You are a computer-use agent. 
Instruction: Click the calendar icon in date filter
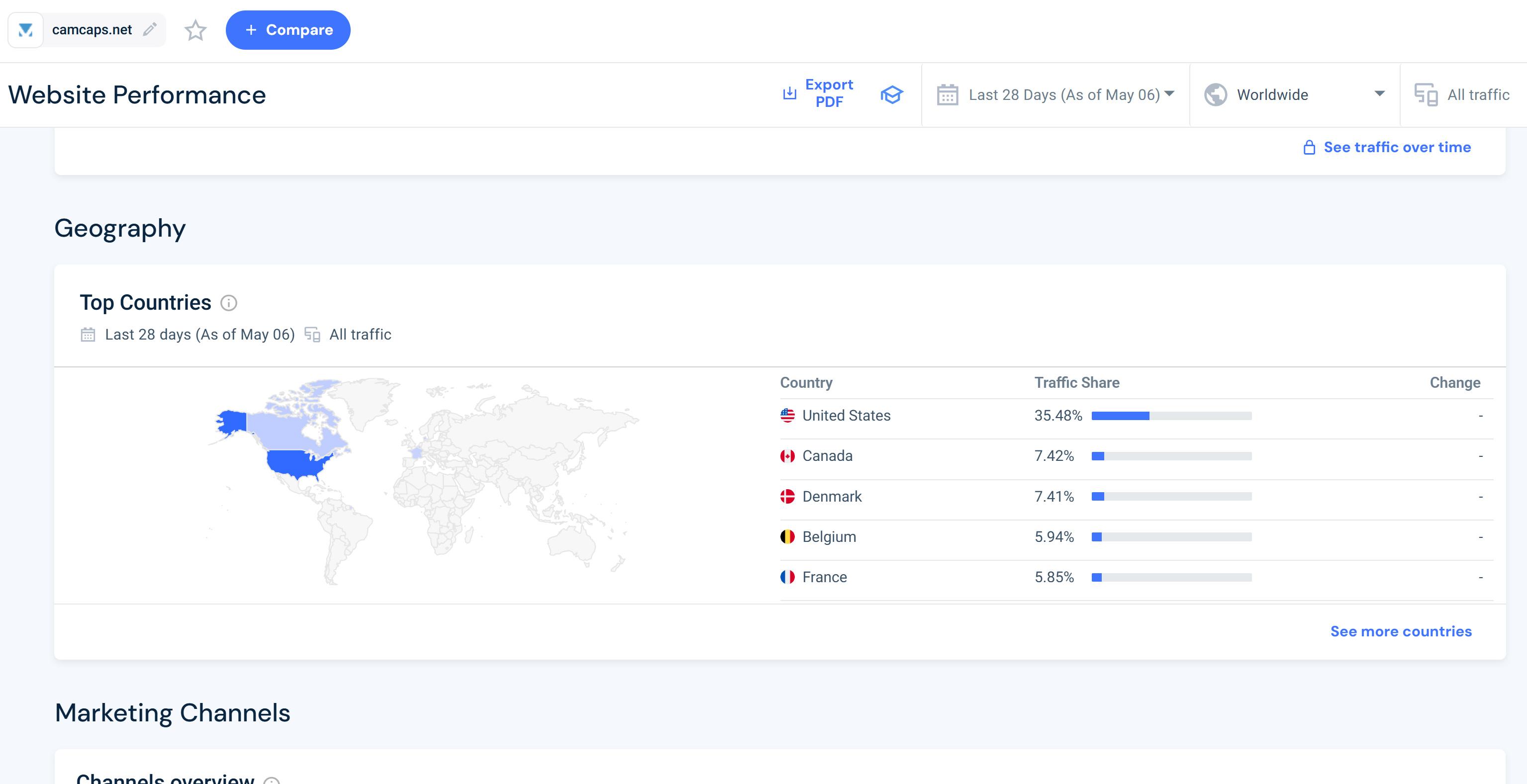tap(947, 95)
